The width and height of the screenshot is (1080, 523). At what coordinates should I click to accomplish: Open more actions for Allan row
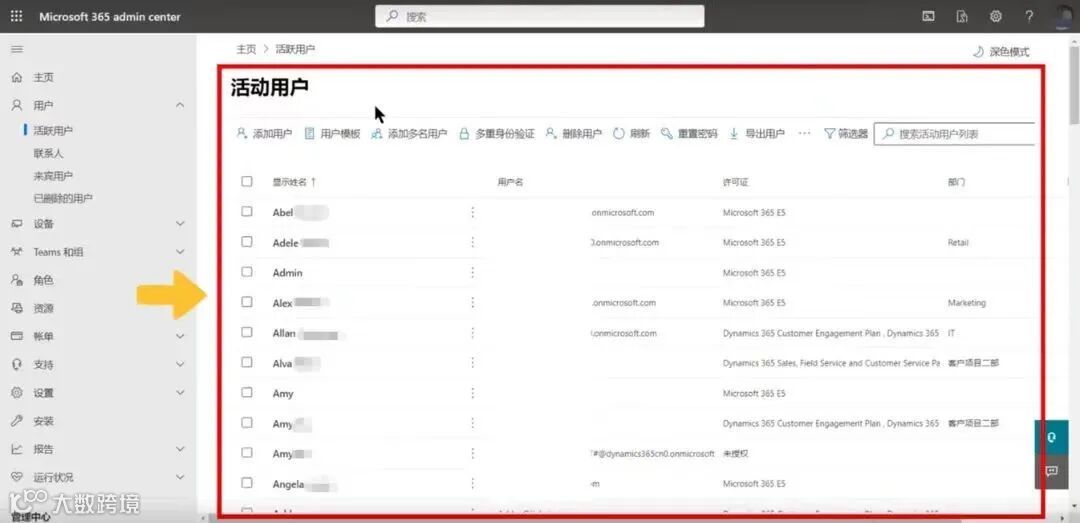pos(472,333)
